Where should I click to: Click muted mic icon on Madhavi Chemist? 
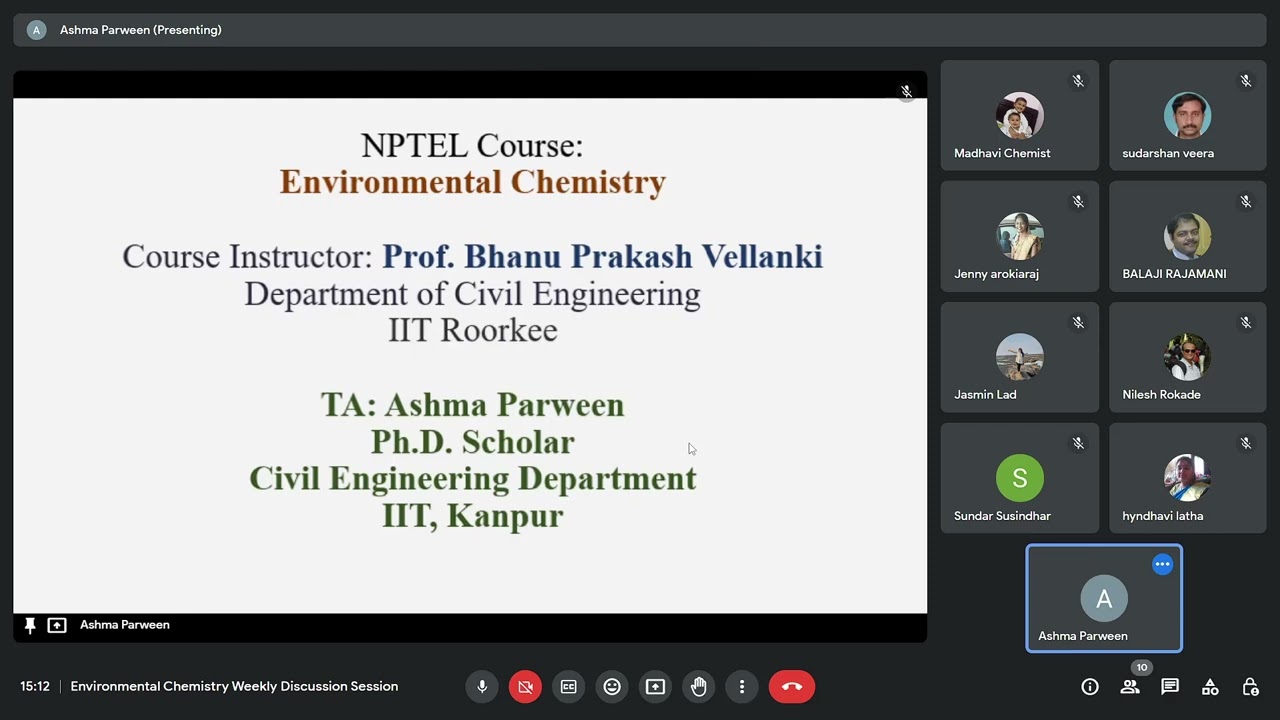tap(1078, 81)
